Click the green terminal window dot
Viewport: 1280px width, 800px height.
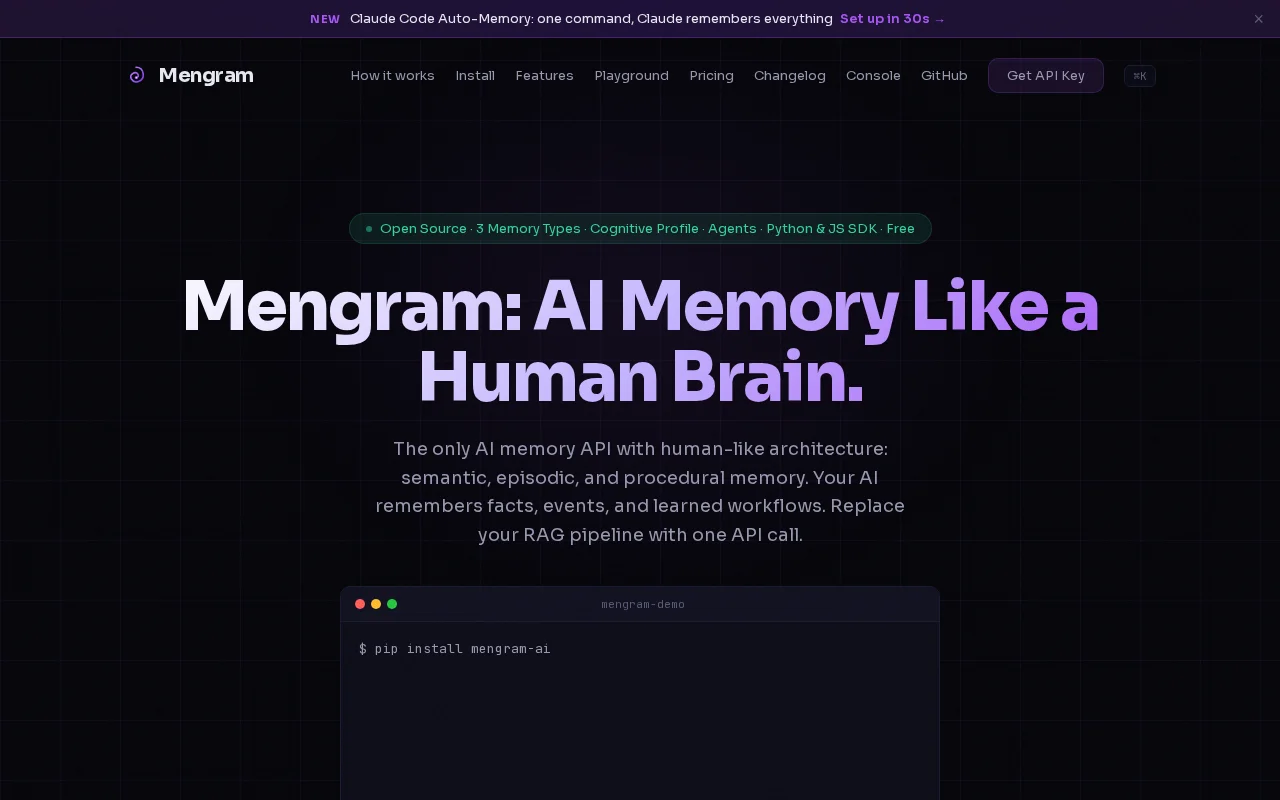[x=392, y=604]
